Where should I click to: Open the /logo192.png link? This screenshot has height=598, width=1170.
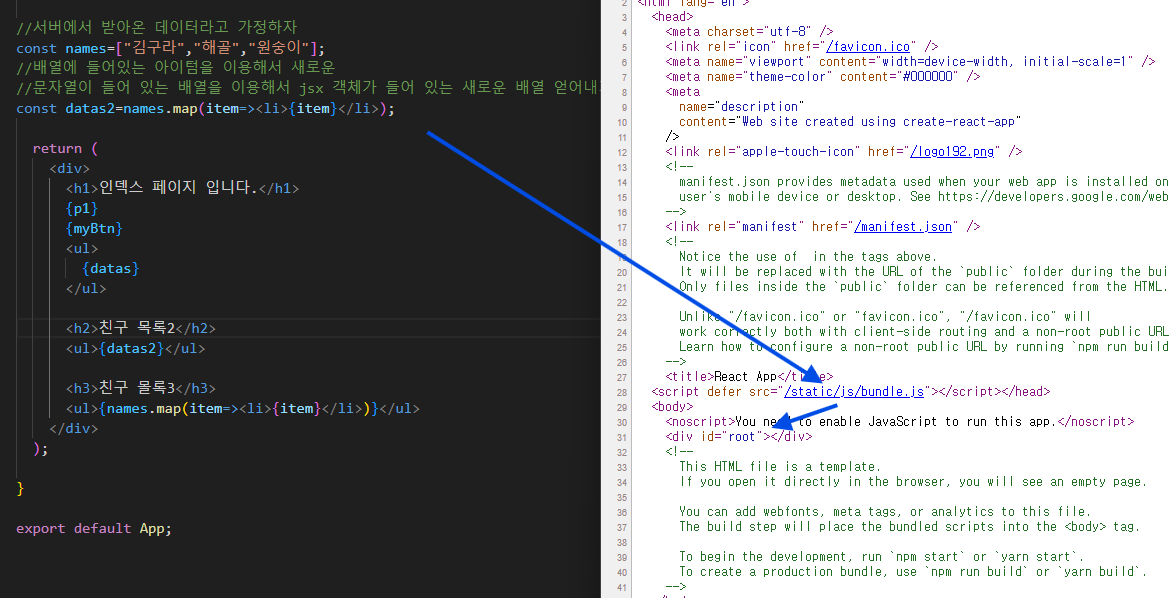pyautogui.click(x=952, y=152)
